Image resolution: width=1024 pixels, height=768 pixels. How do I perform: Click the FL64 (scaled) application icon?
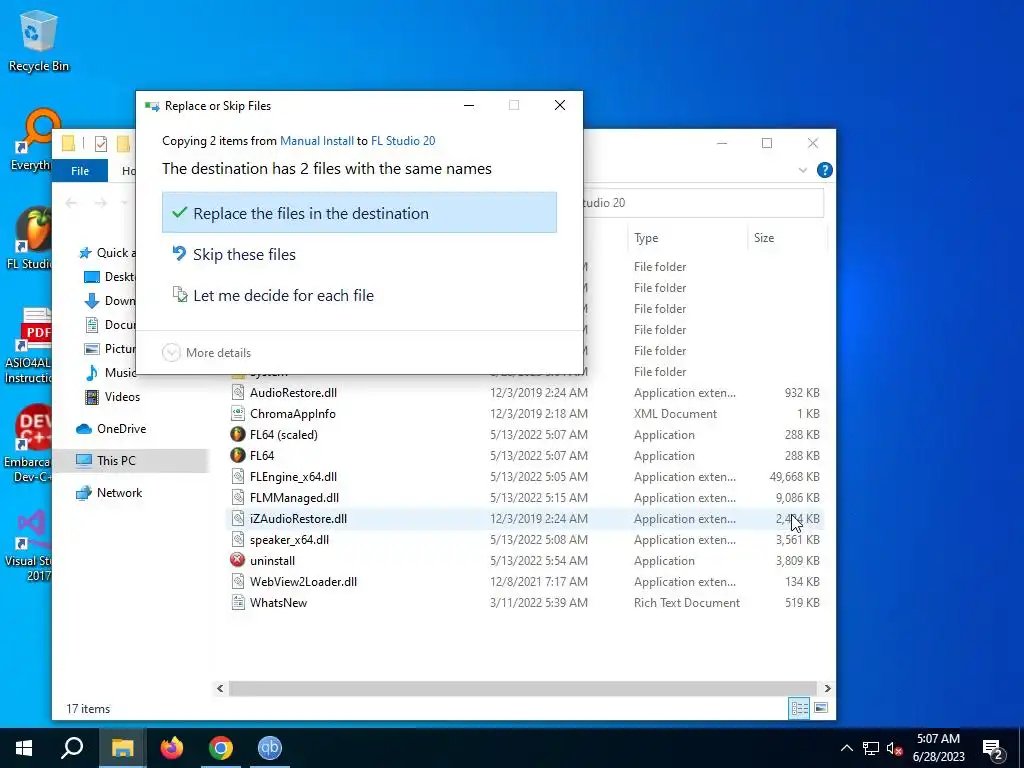coord(238,434)
